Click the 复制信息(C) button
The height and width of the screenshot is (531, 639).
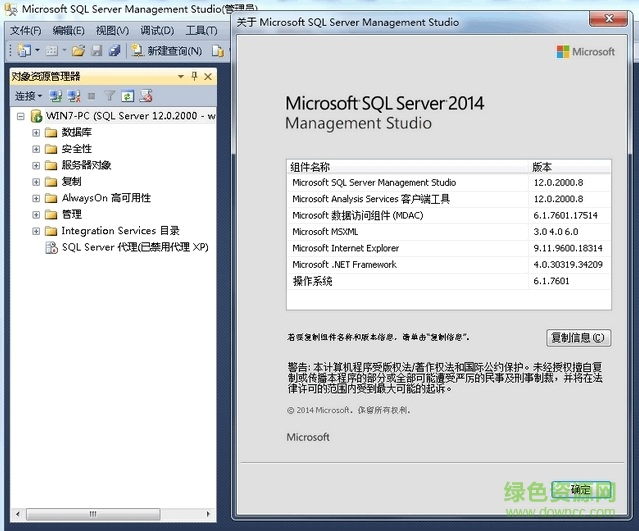pos(579,338)
